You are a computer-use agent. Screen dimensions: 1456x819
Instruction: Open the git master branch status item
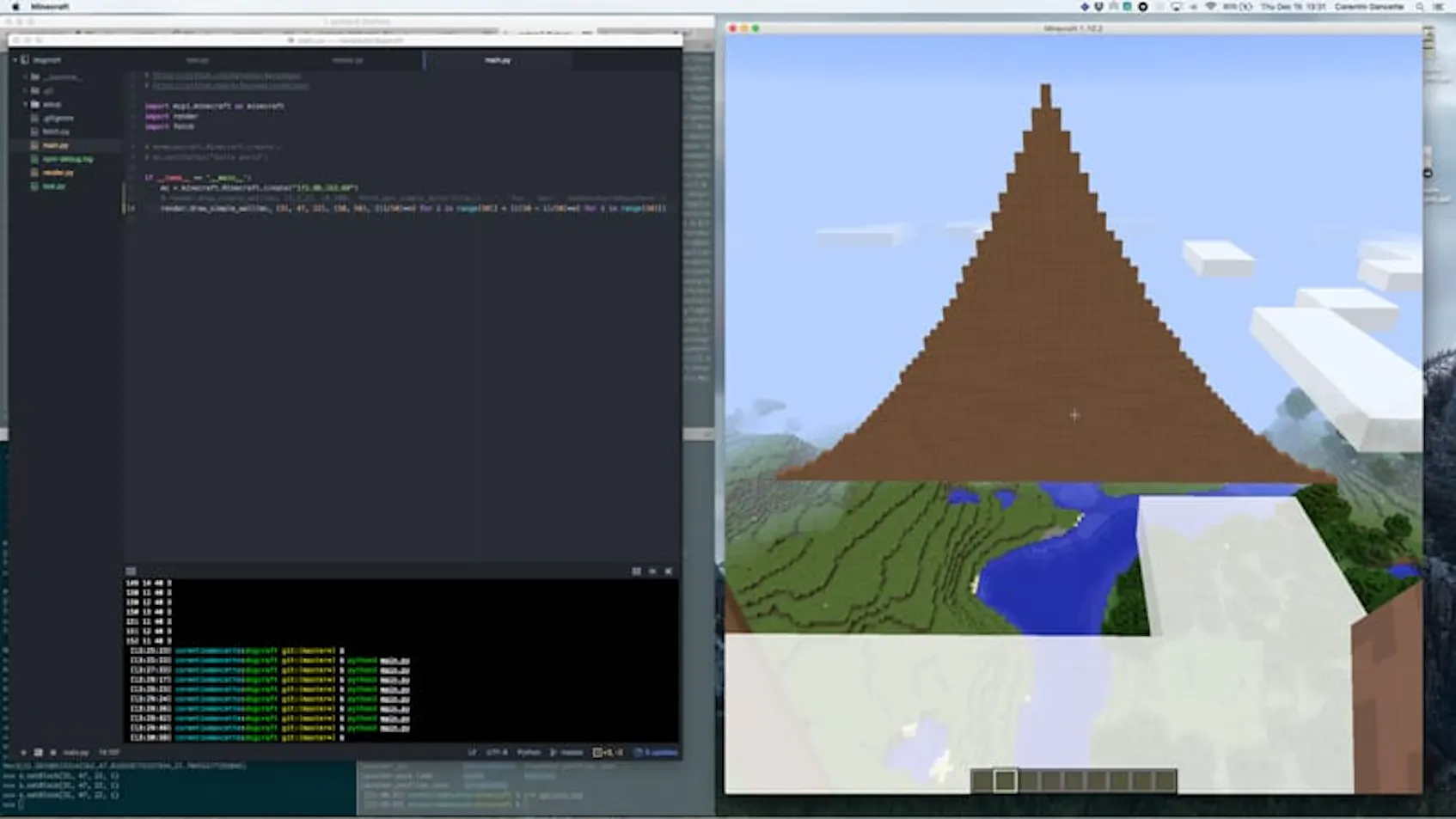pyautogui.click(x=567, y=752)
